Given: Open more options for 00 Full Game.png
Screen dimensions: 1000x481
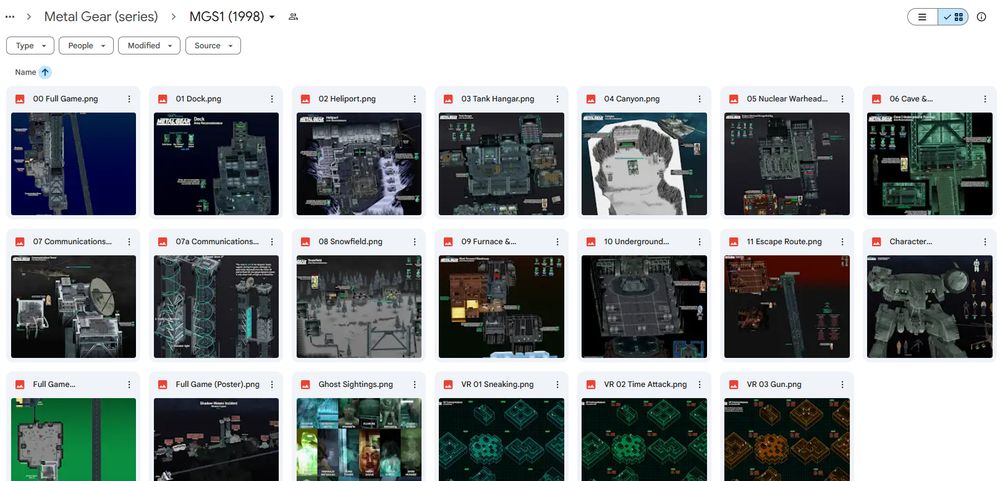Looking at the screenshot, I should click(x=129, y=99).
